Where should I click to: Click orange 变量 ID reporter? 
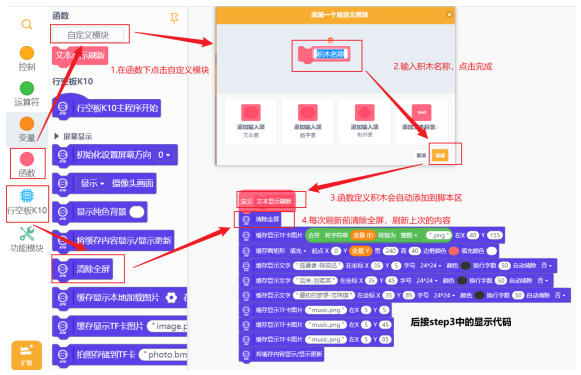[x=362, y=235]
